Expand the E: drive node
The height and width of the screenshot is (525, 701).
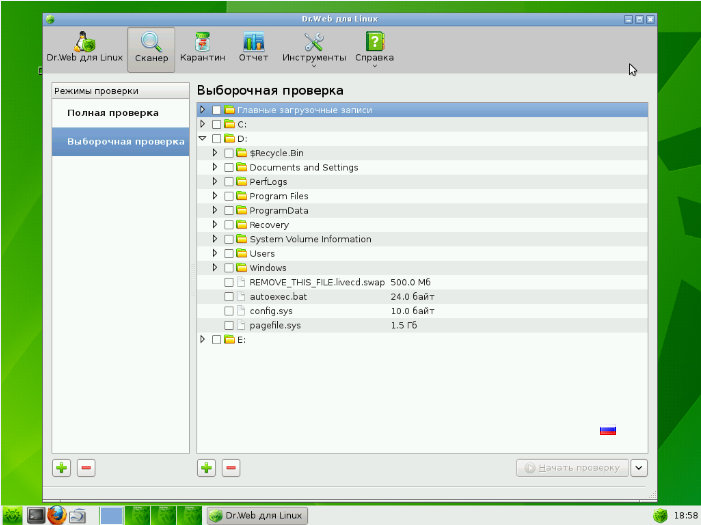203,339
